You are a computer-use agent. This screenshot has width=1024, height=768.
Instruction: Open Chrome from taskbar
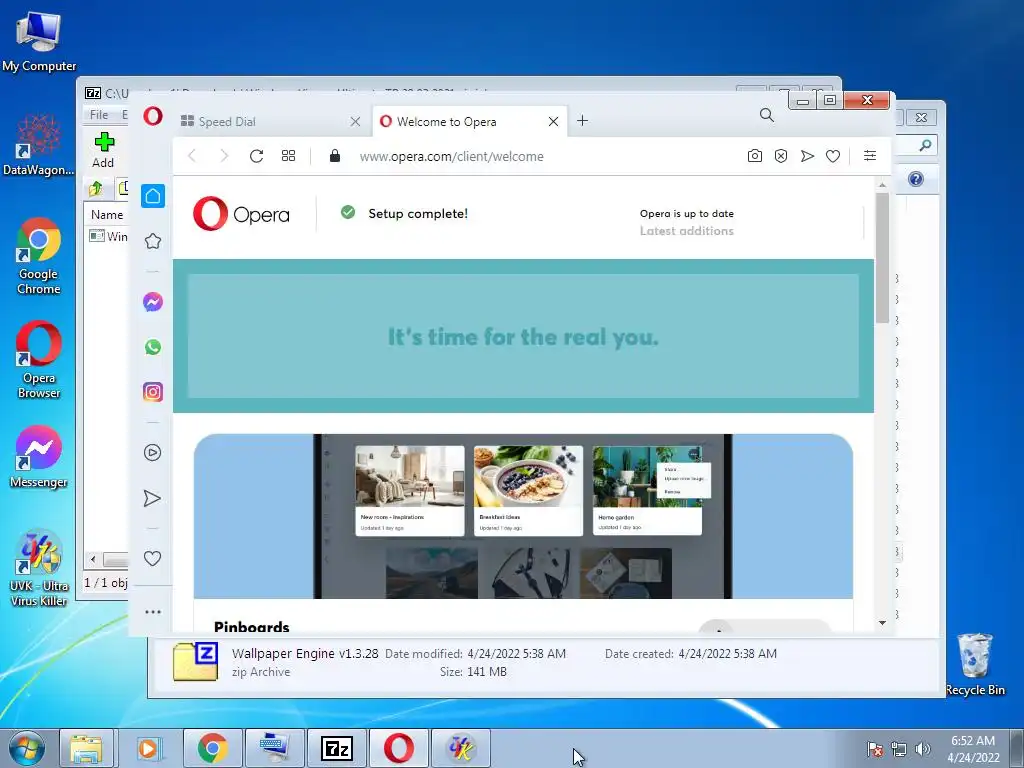pyautogui.click(x=212, y=748)
